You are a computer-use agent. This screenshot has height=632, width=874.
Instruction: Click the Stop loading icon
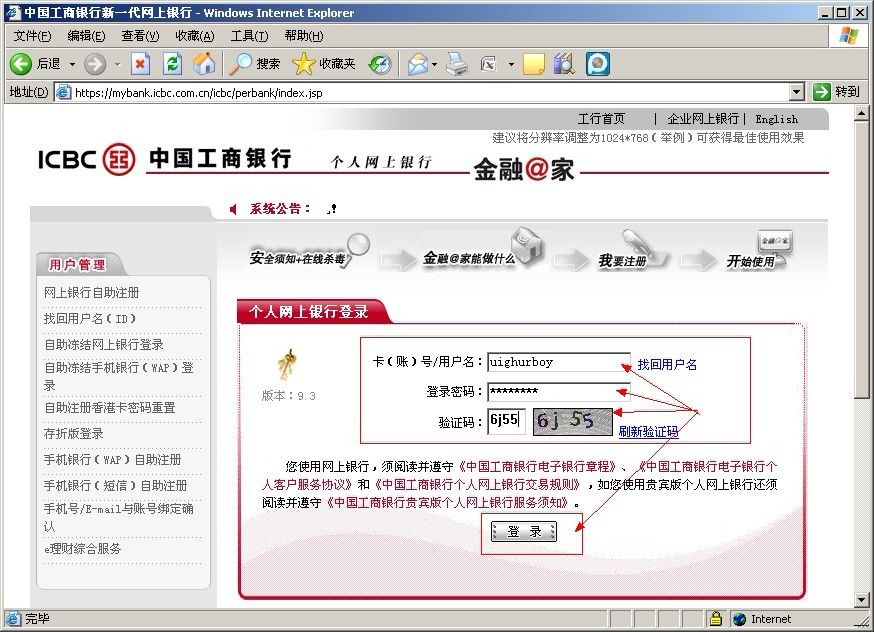(140, 64)
